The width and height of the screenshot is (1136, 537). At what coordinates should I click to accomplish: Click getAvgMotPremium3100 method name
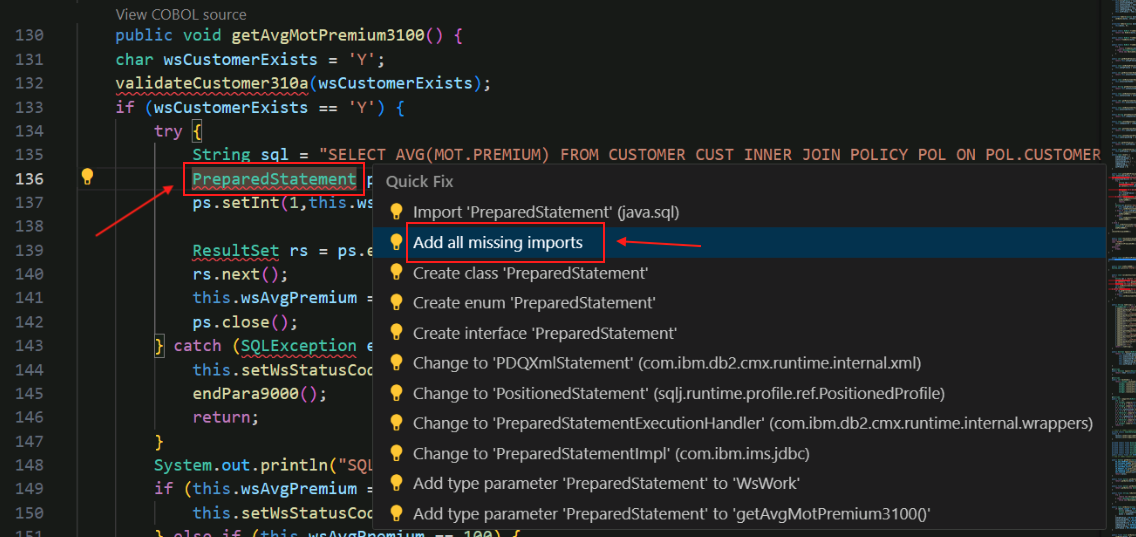[x=328, y=36]
